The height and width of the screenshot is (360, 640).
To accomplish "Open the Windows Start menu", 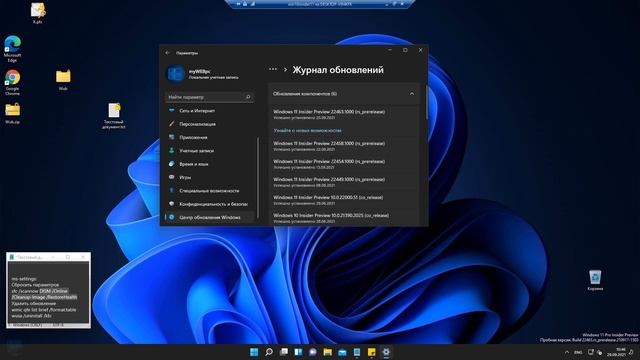I will click(x=254, y=352).
